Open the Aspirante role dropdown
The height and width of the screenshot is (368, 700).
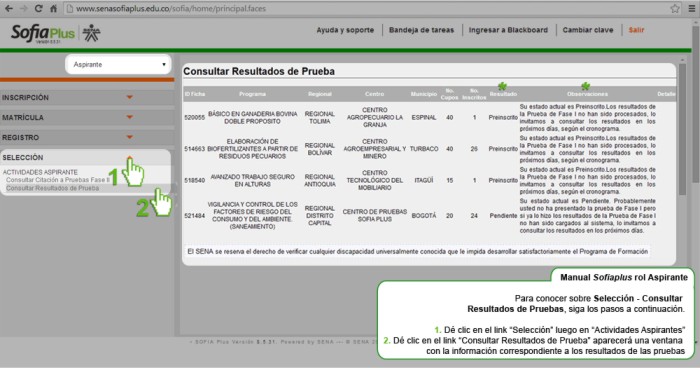pos(118,64)
